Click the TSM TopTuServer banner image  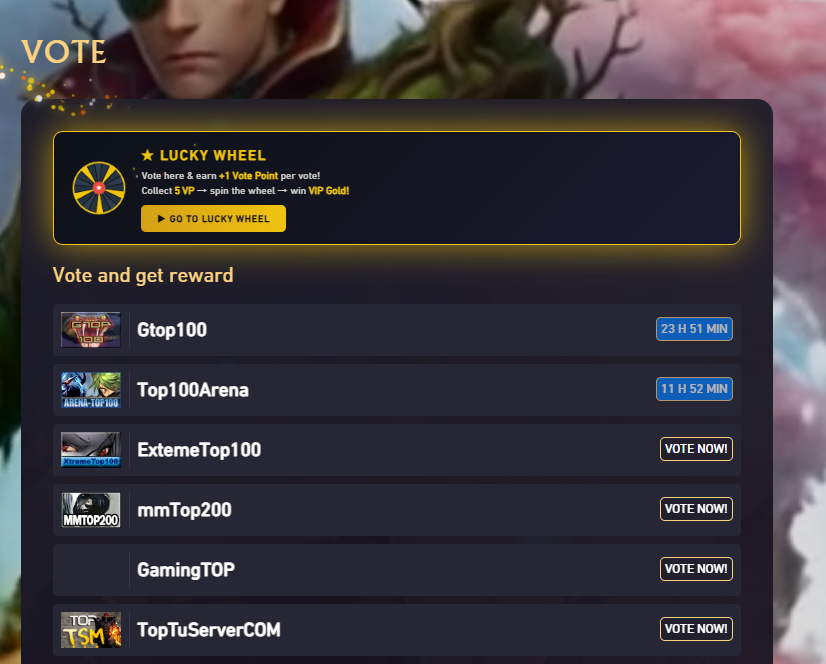coord(91,630)
